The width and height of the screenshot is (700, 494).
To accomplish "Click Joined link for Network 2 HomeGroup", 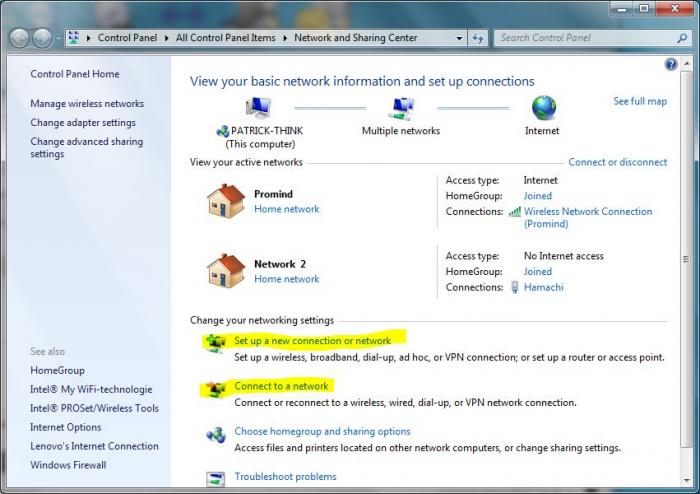I will tap(538, 272).
